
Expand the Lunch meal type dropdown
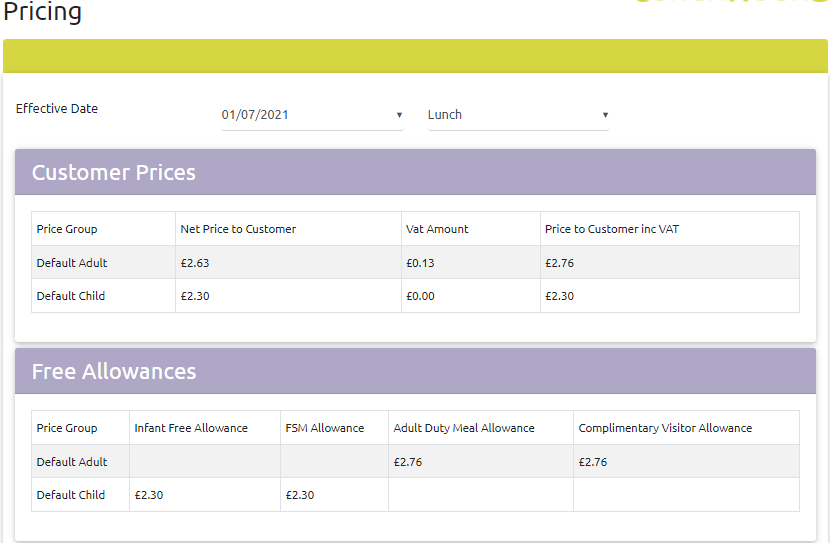click(x=518, y=115)
